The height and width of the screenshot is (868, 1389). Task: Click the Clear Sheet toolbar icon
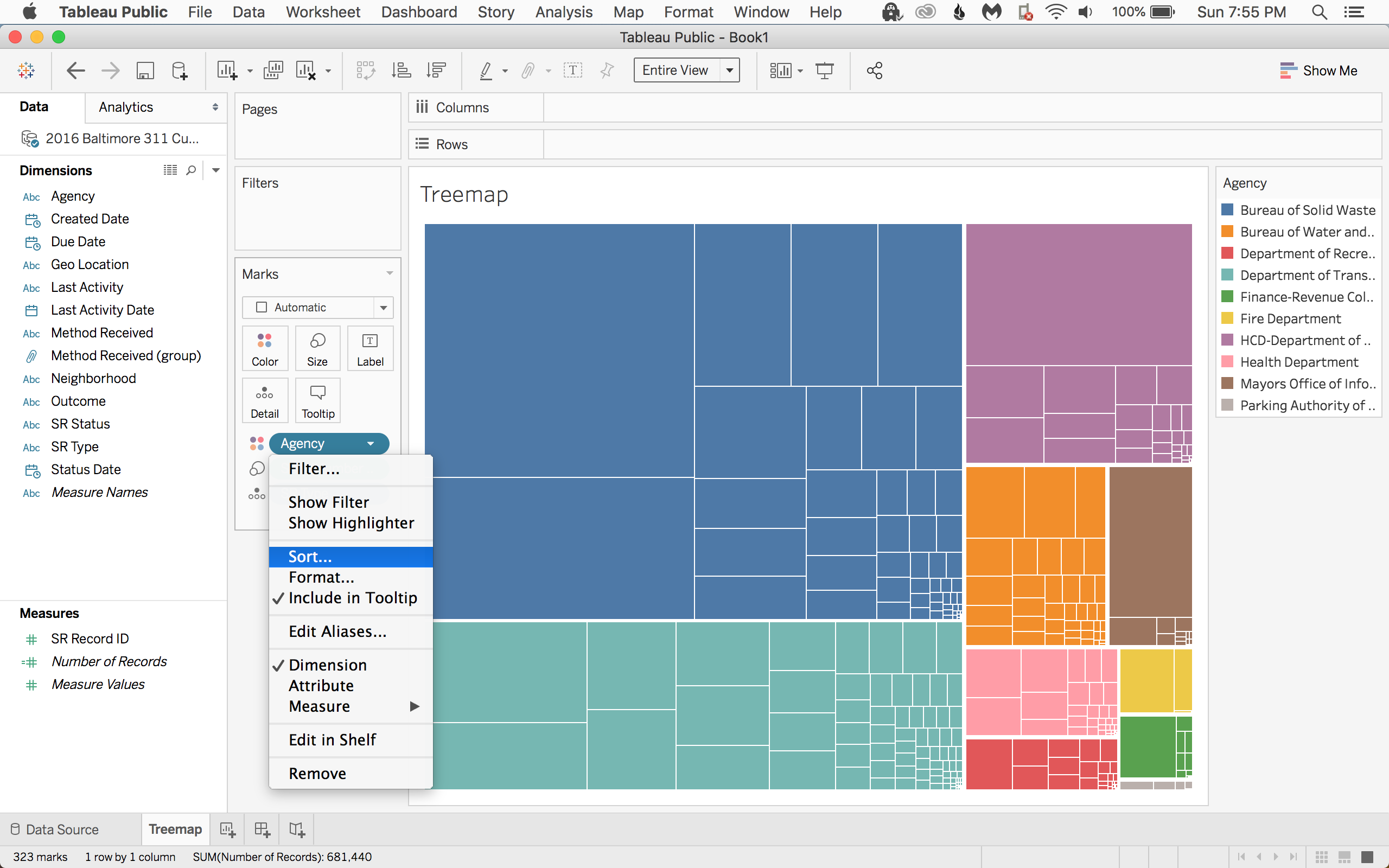click(x=306, y=71)
